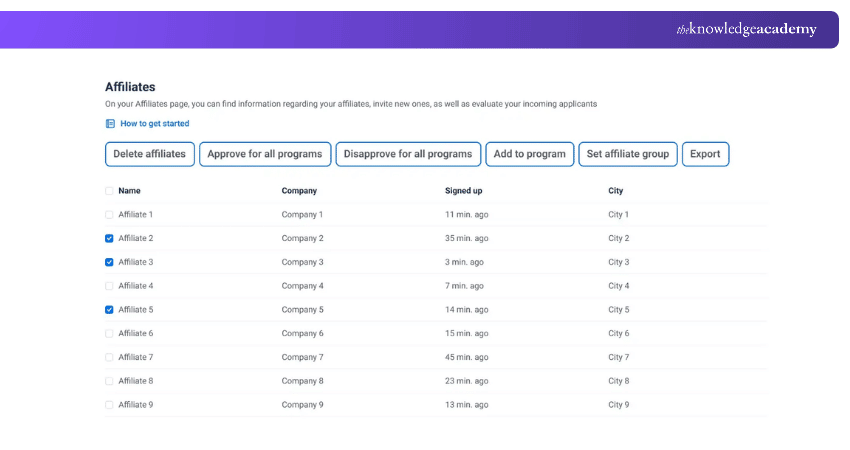Click the Delete affiliates button
This screenshot has height=450, width=850.
coord(150,154)
